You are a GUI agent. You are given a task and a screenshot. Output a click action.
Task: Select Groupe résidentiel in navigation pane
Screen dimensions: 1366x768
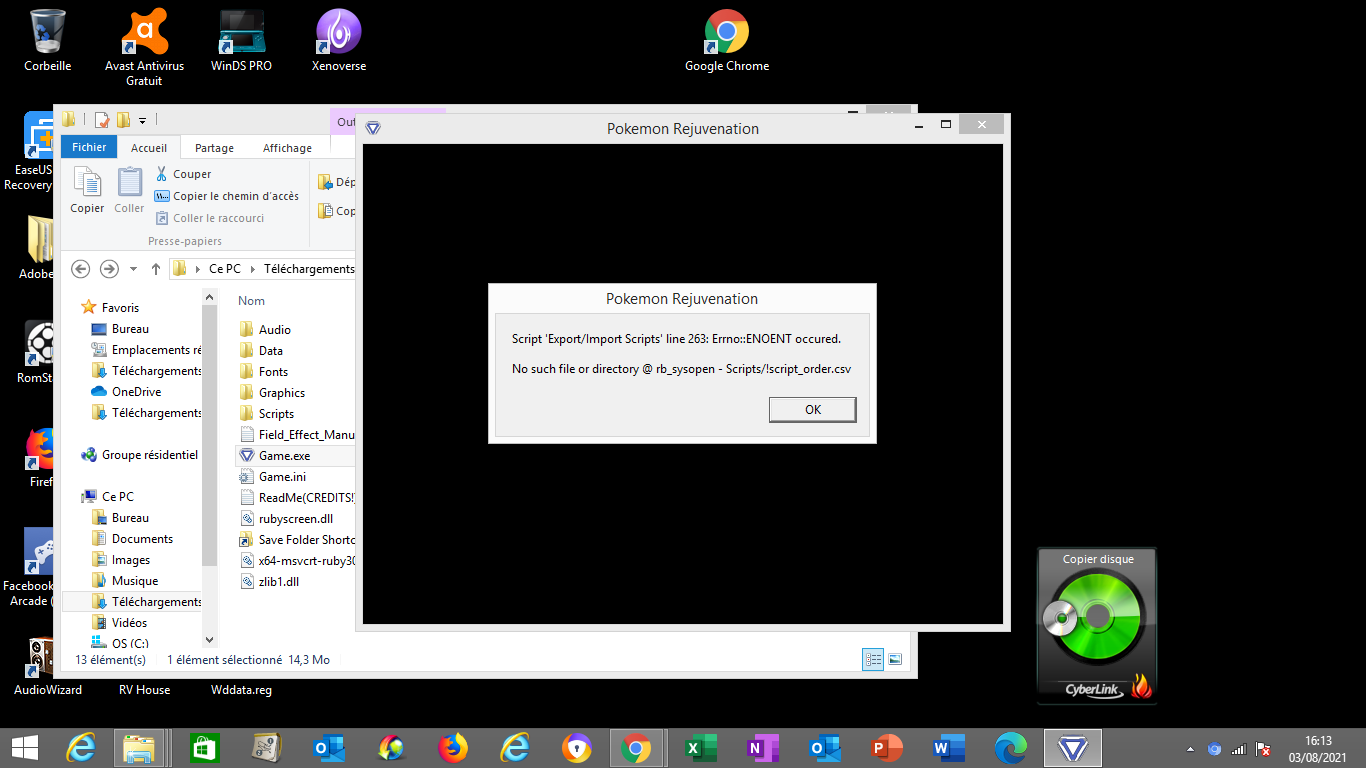[139, 455]
